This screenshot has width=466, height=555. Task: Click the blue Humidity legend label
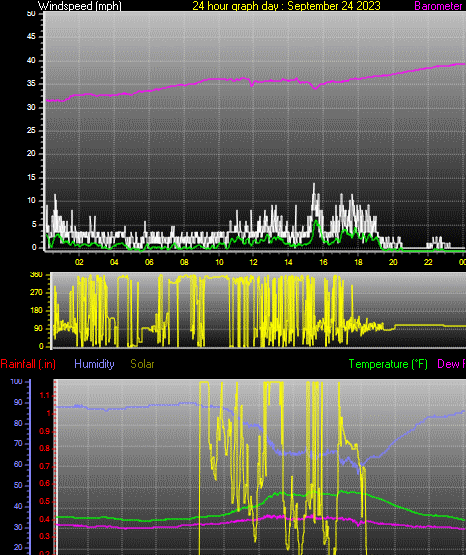click(x=94, y=364)
